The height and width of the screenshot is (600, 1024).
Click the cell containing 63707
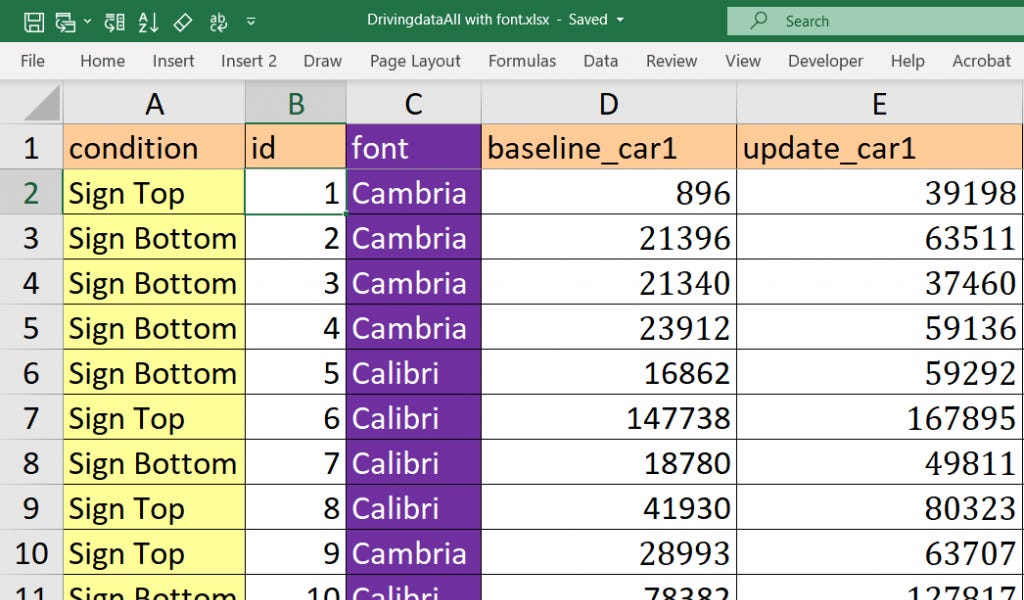coord(880,553)
